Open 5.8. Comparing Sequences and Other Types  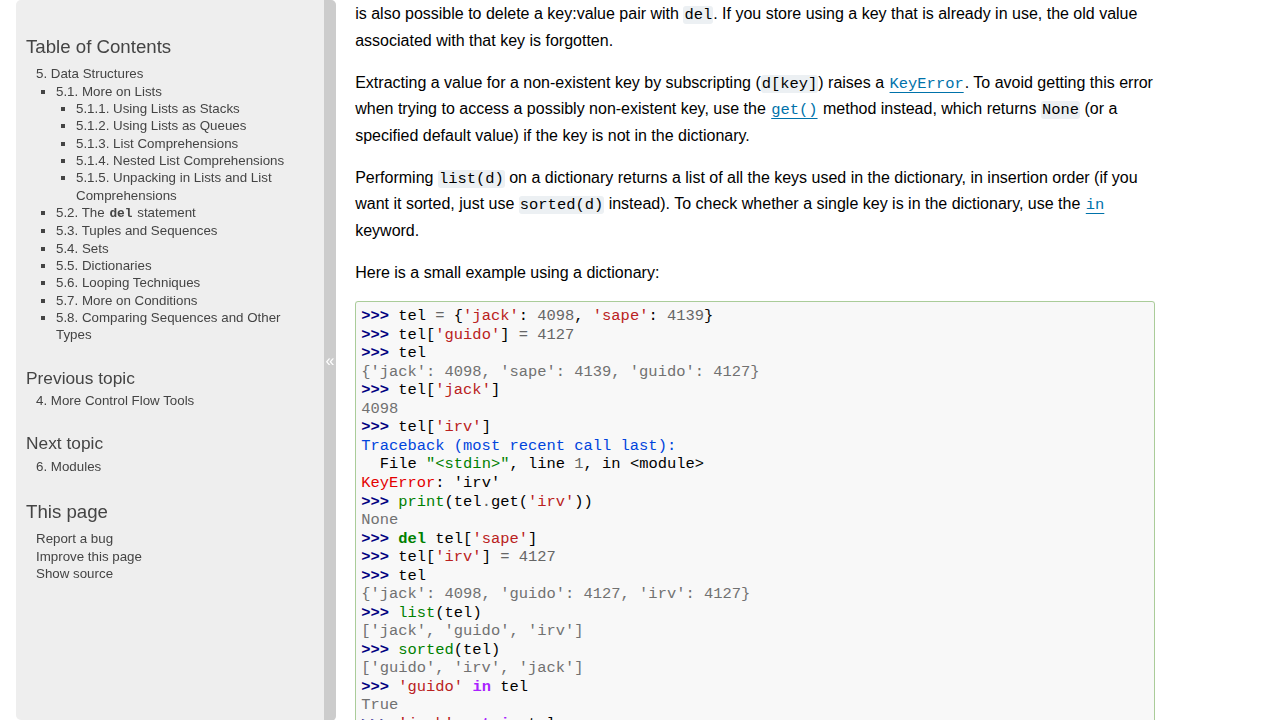tap(168, 326)
